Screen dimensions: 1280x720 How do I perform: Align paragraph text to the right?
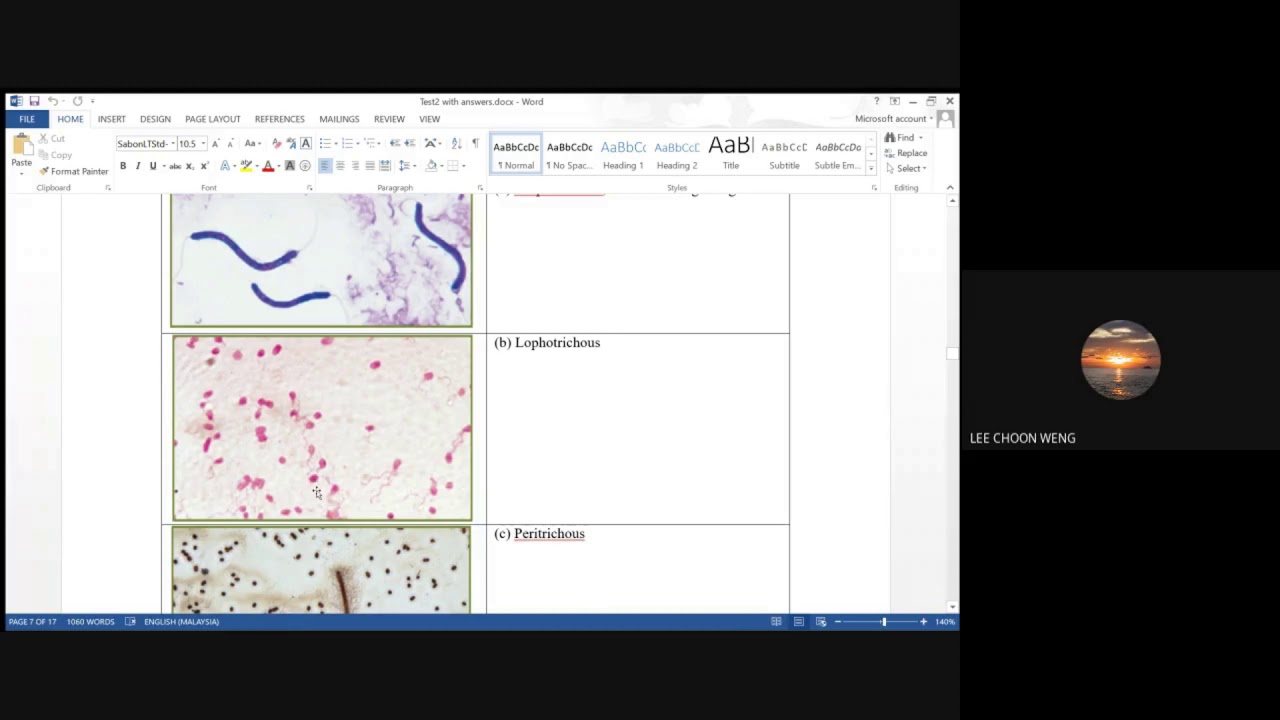pyautogui.click(x=355, y=166)
